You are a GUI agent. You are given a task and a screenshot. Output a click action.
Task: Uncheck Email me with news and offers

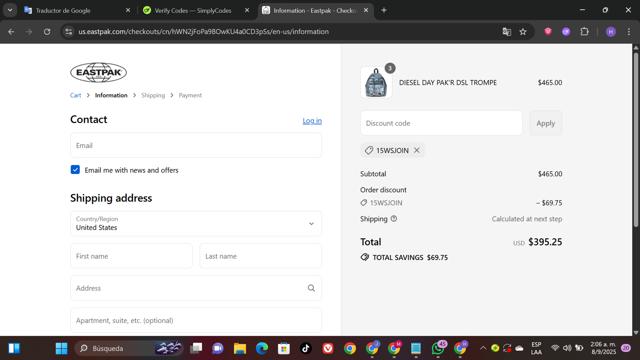coord(75,170)
